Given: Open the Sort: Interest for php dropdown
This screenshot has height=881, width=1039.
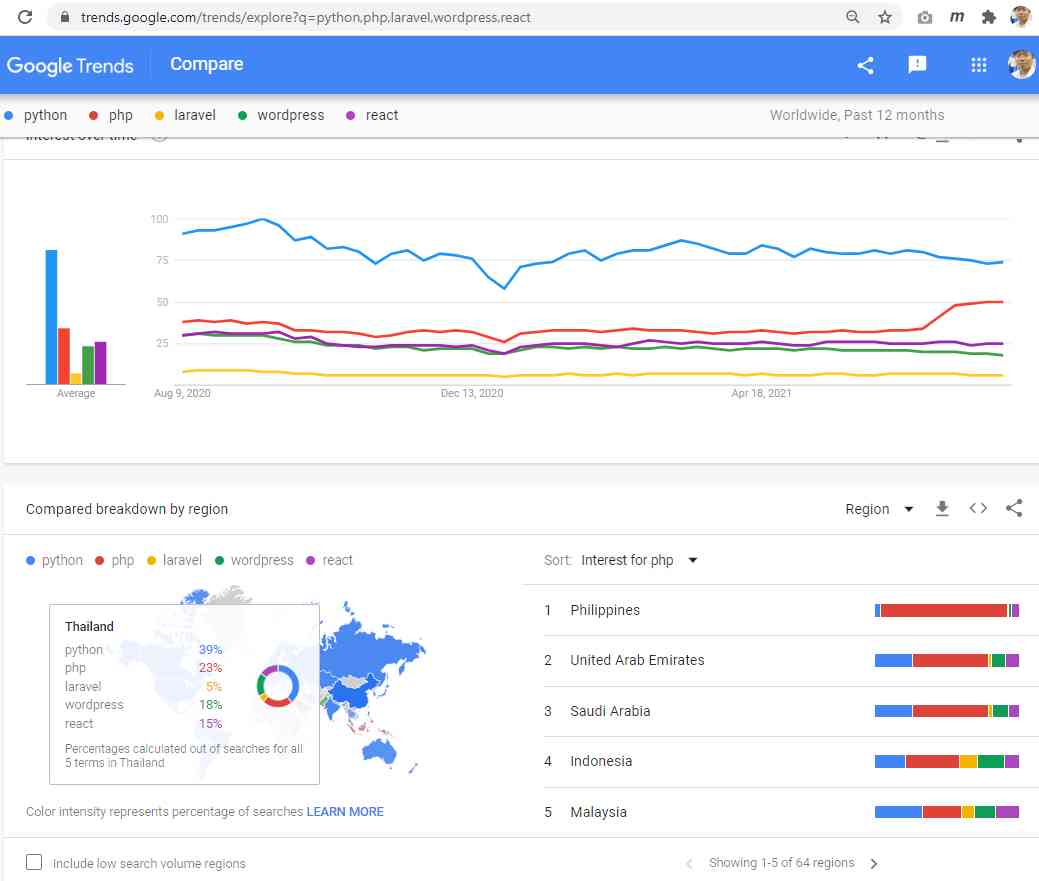Looking at the screenshot, I should click(x=638, y=560).
